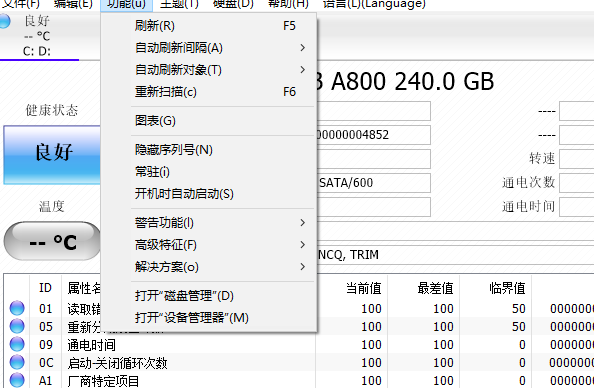This screenshot has height=388, width=594.
Task: Click the serial number field ending 00000004852
Action: pos(373,135)
